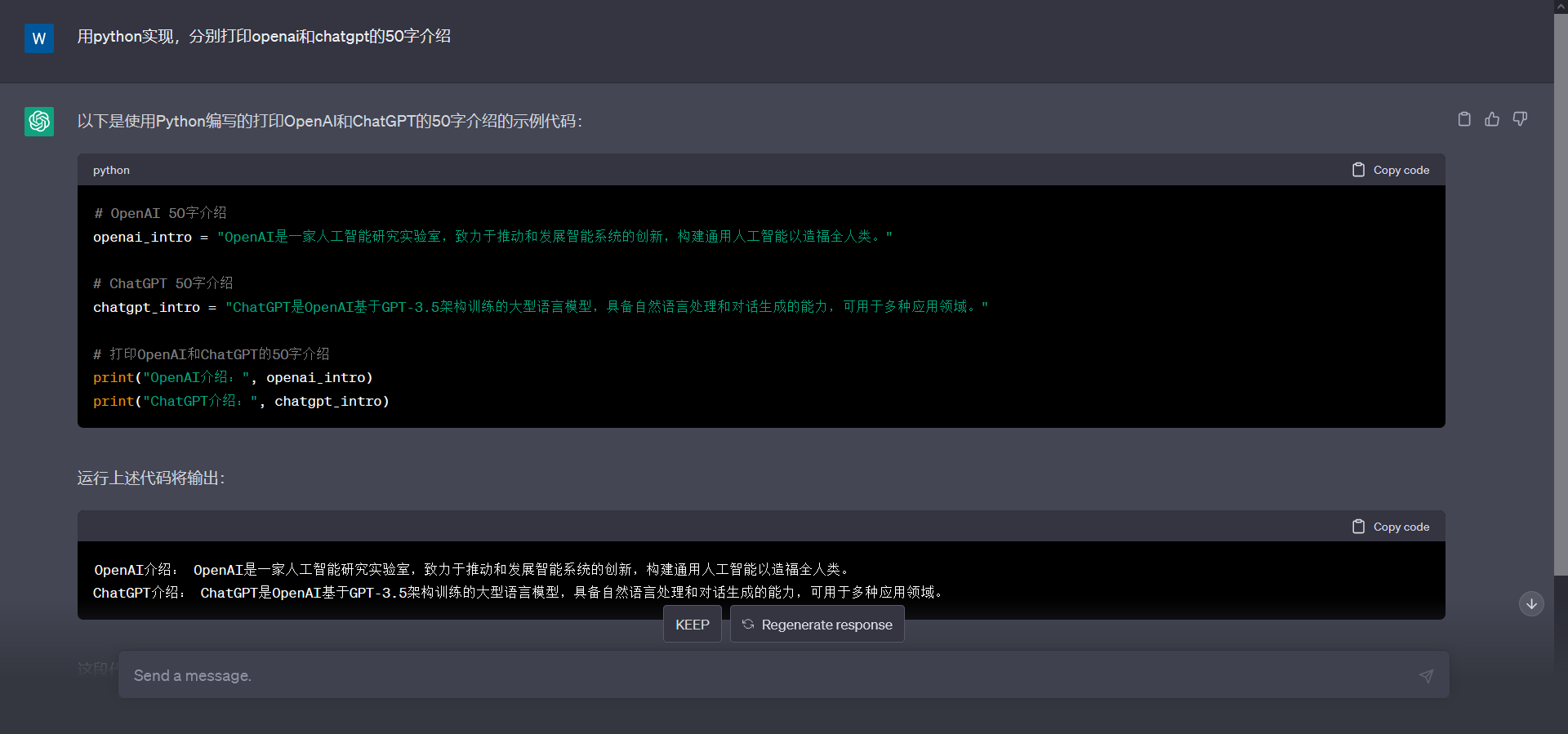
Task: Click the scroll-to-bottom arrow button
Action: coord(1531,604)
